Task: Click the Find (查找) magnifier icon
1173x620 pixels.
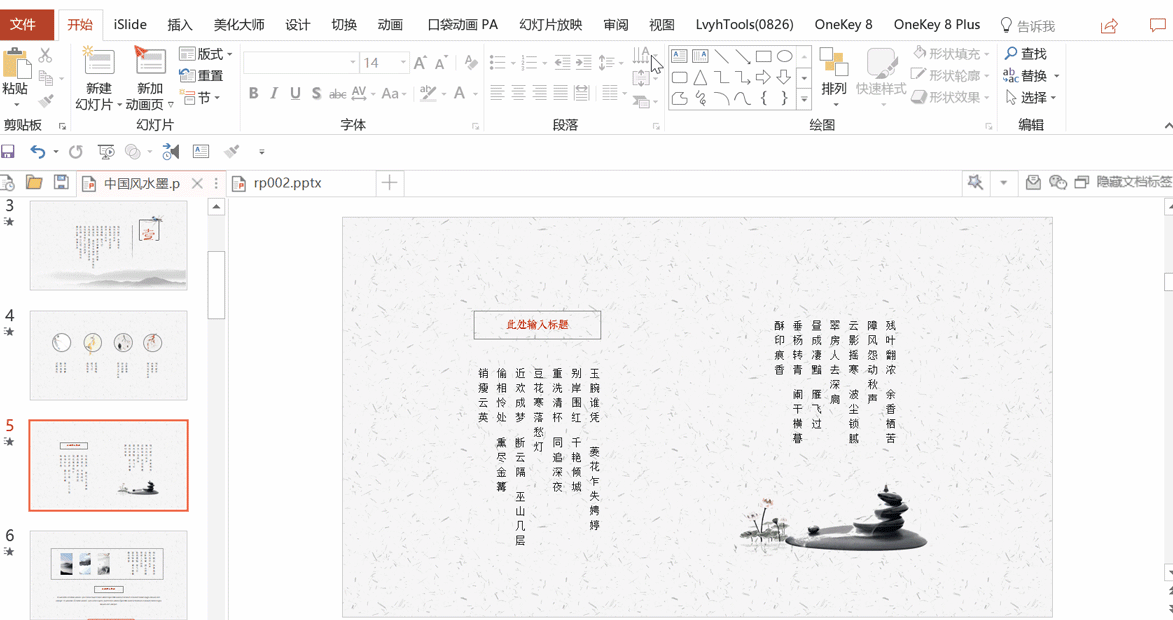Action: pyautogui.click(x=1011, y=54)
